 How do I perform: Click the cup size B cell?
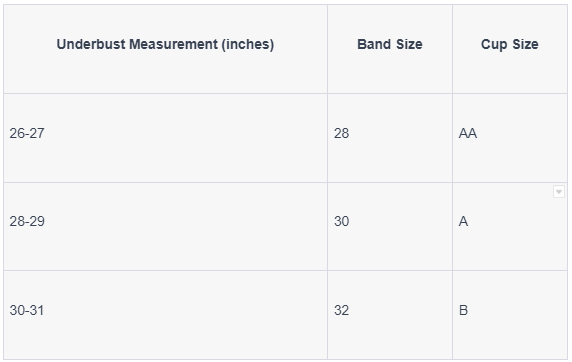click(510, 315)
